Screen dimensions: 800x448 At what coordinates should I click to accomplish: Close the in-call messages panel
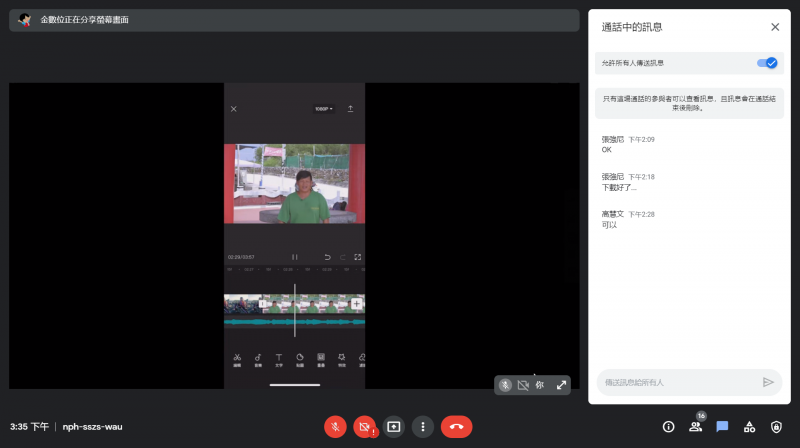tap(774, 27)
